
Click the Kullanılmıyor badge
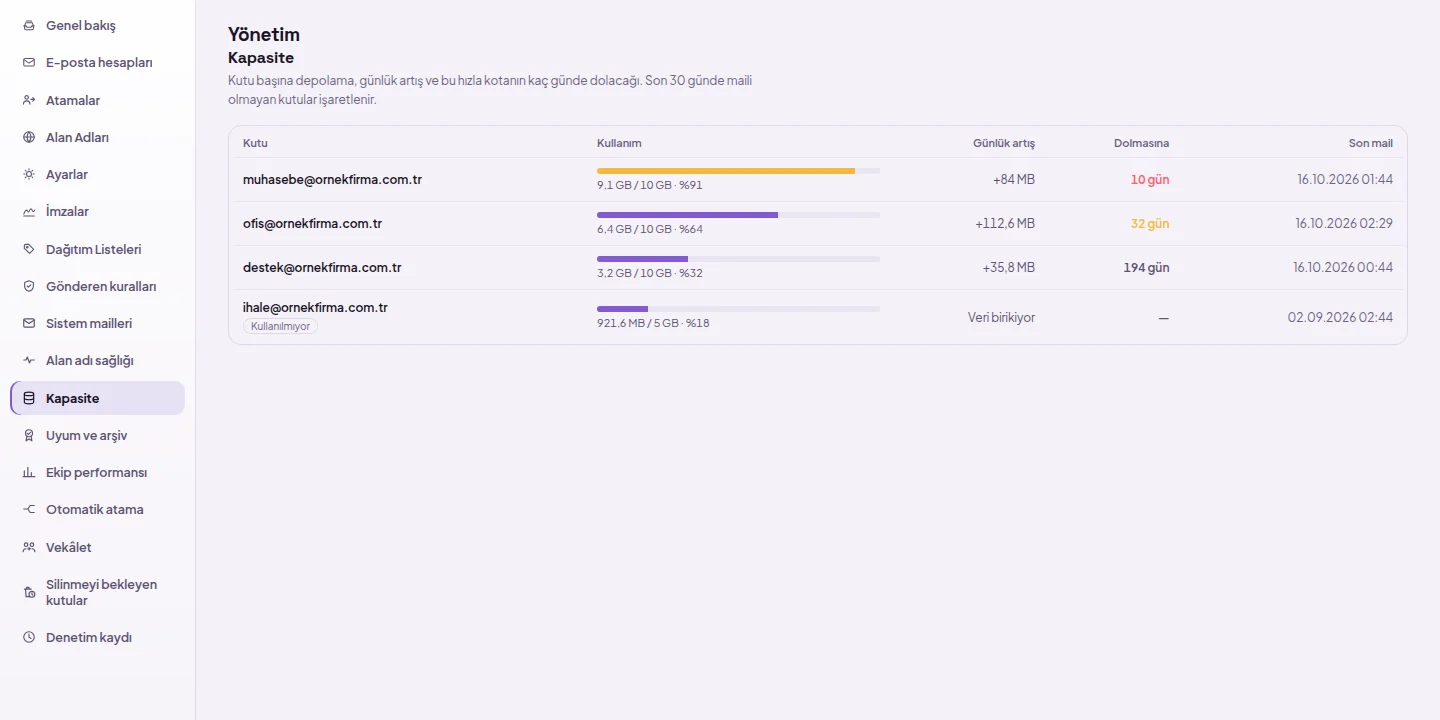pos(280,326)
